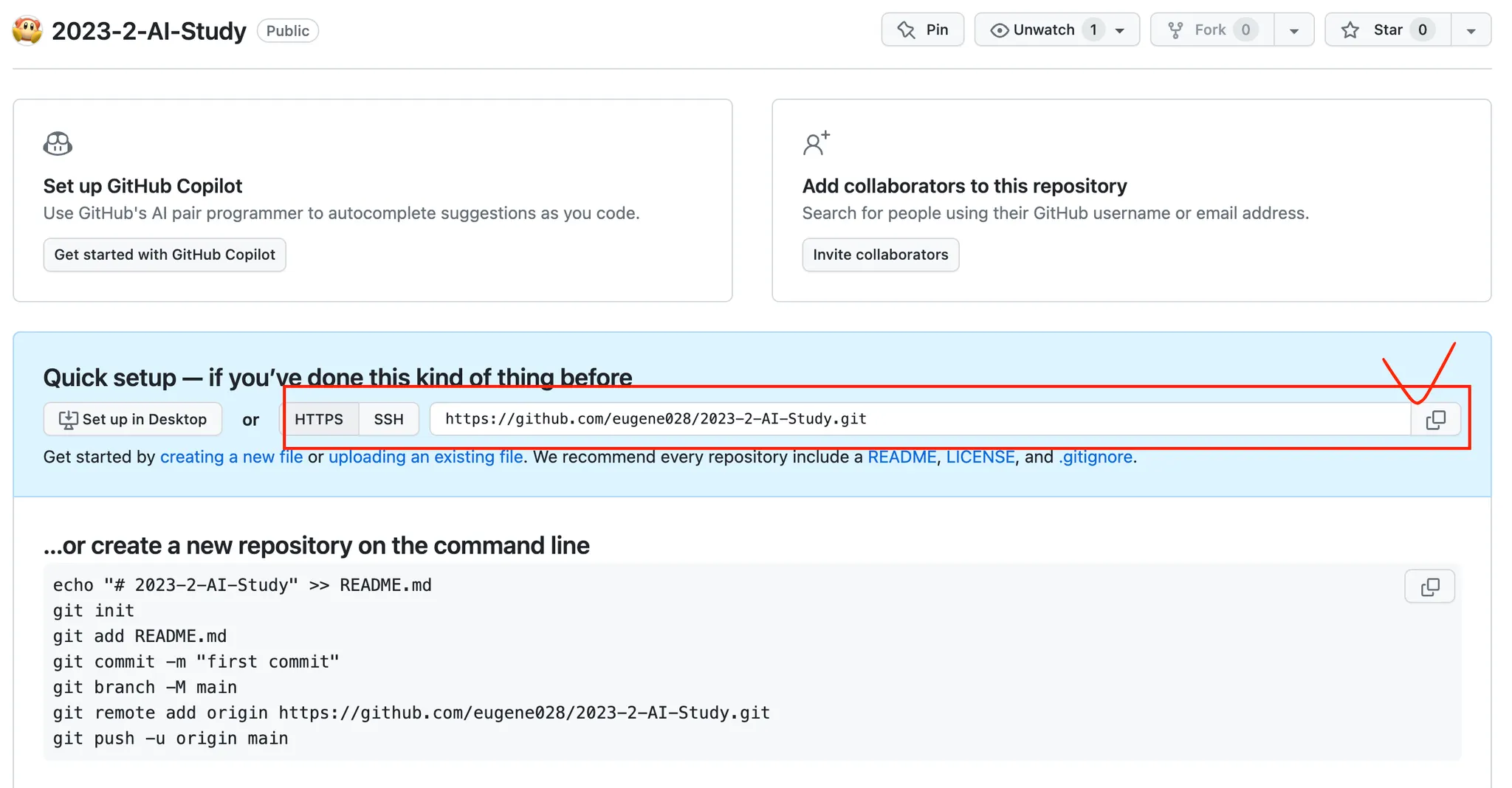Open the Fork options dropdown arrow
1512x788 pixels.
(1293, 30)
